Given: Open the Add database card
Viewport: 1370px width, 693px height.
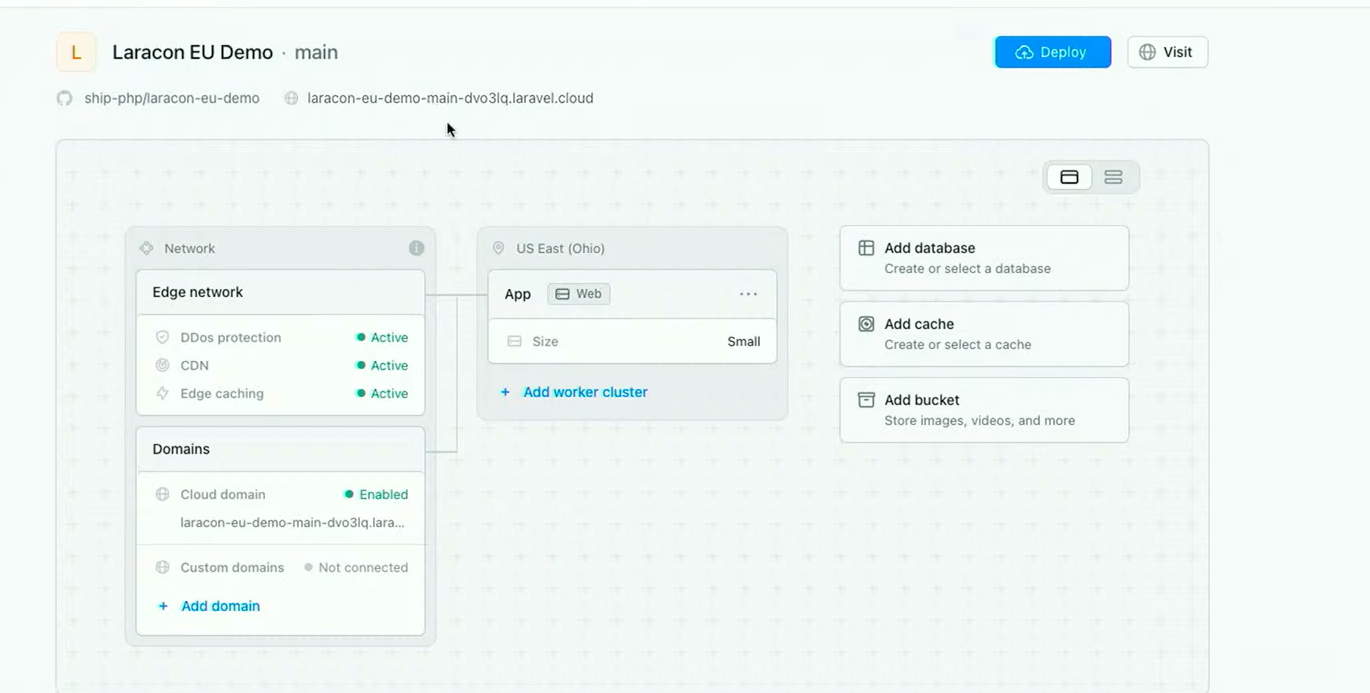Looking at the screenshot, I should pyautogui.click(x=984, y=258).
